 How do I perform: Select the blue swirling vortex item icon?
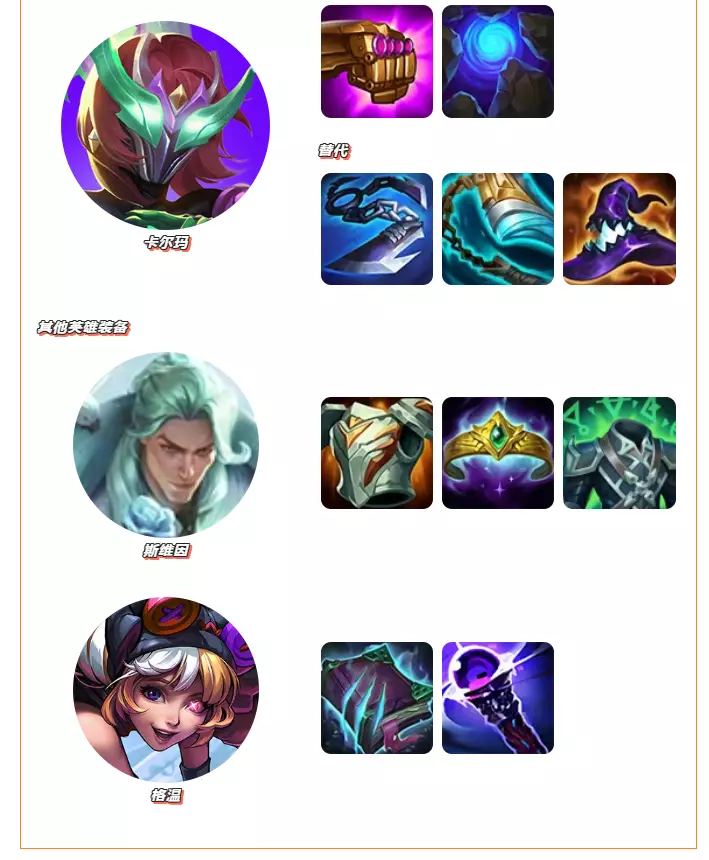(498, 61)
